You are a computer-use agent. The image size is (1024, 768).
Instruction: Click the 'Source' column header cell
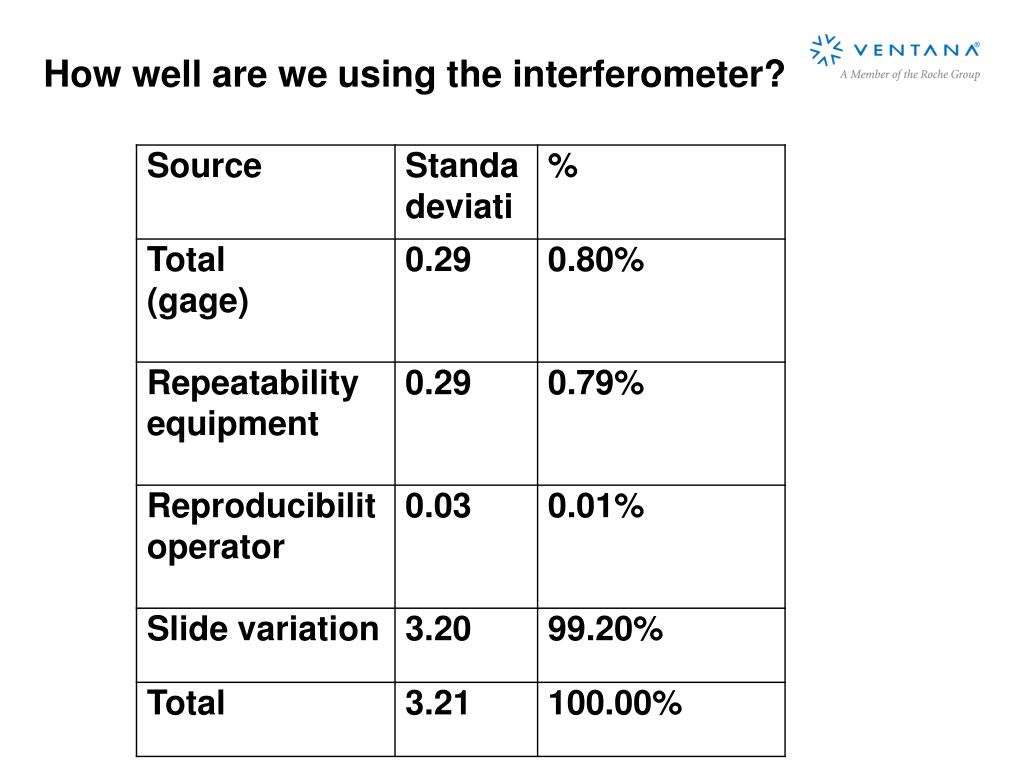pos(266,192)
